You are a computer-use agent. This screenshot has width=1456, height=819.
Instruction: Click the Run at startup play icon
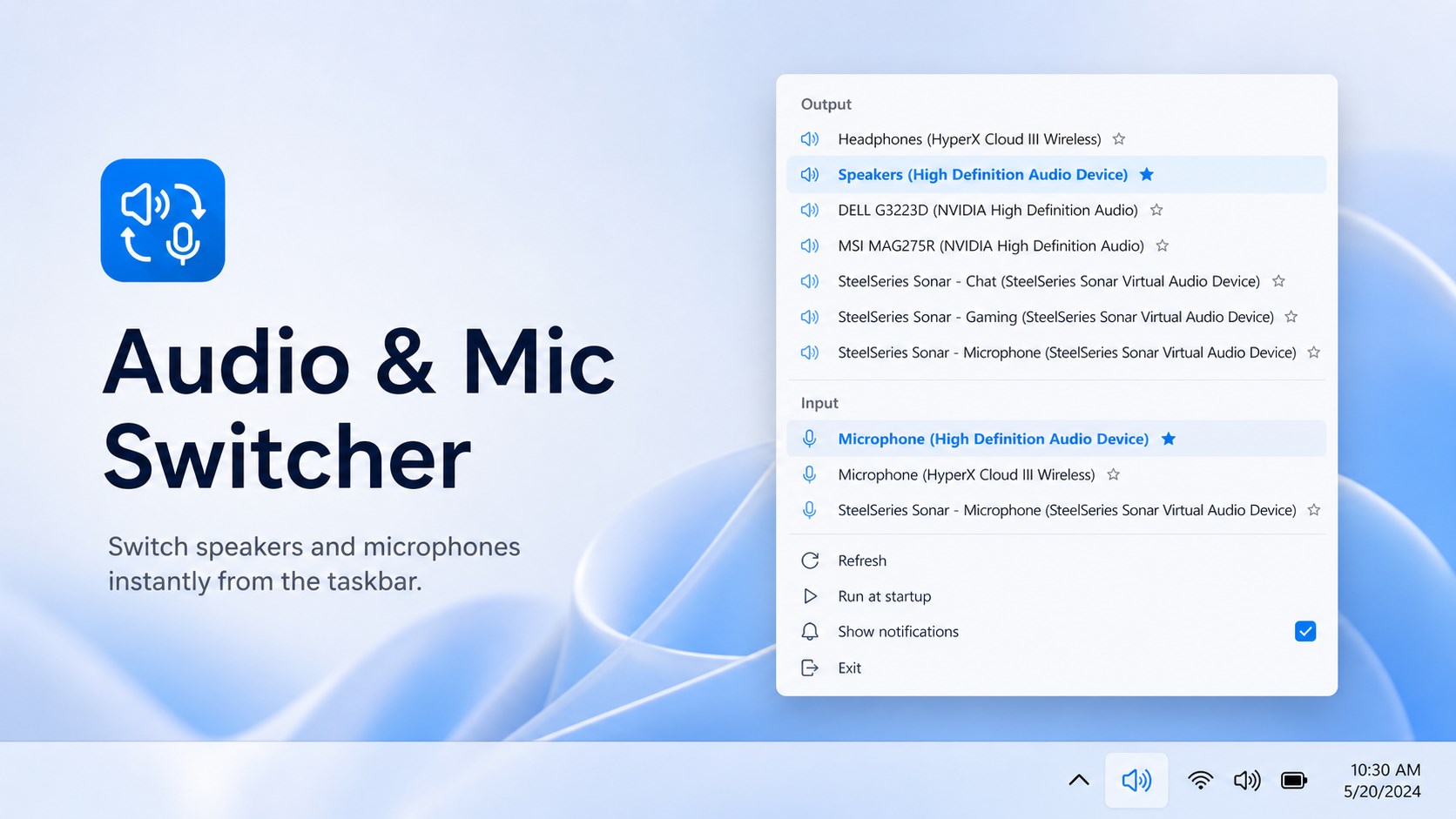(810, 596)
